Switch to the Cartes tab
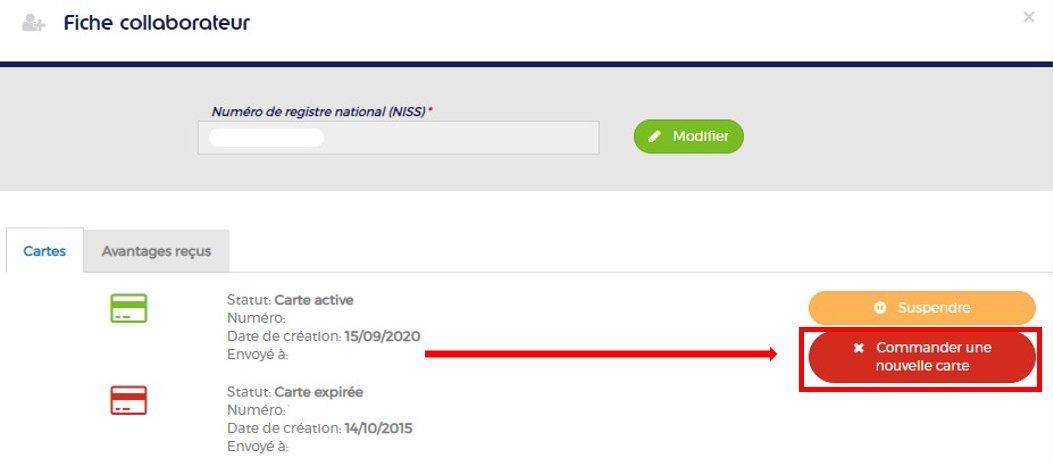Screen dimensions: 1053x473 (x=44, y=251)
